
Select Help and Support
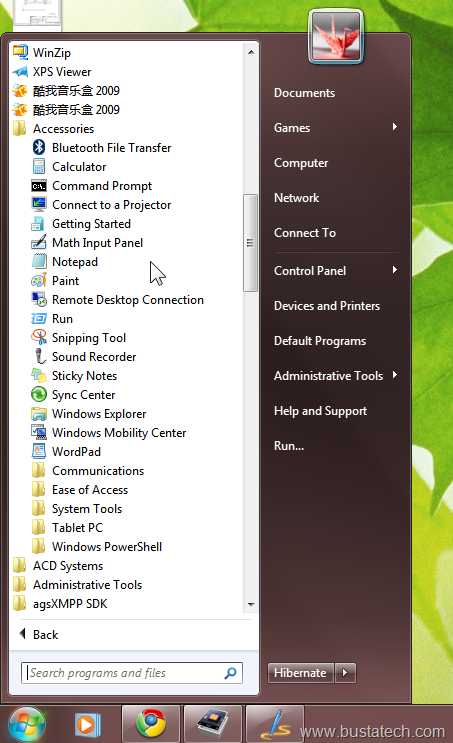pos(320,411)
